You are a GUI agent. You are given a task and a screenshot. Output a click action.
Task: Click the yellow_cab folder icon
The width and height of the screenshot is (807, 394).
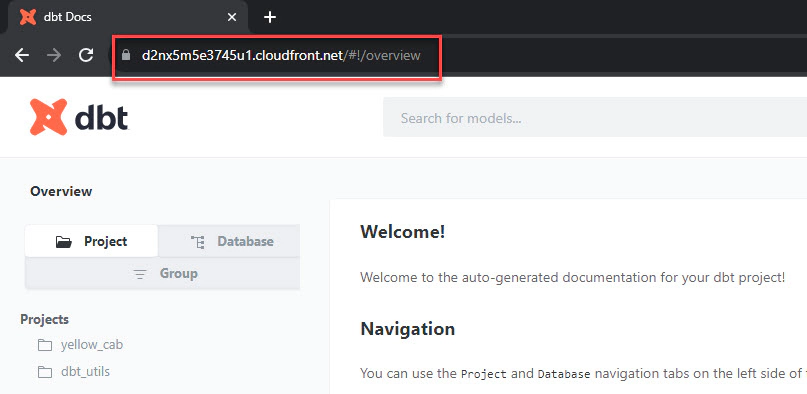45,345
